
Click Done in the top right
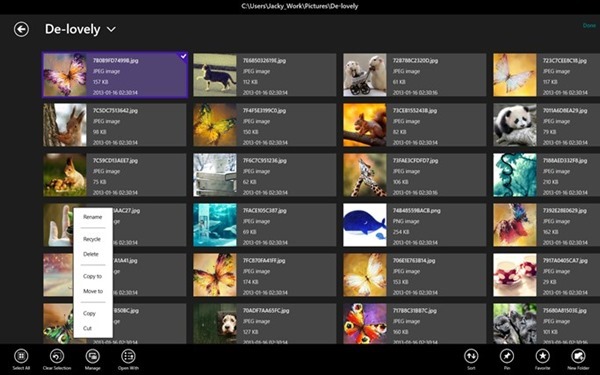(x=589, y=25)
